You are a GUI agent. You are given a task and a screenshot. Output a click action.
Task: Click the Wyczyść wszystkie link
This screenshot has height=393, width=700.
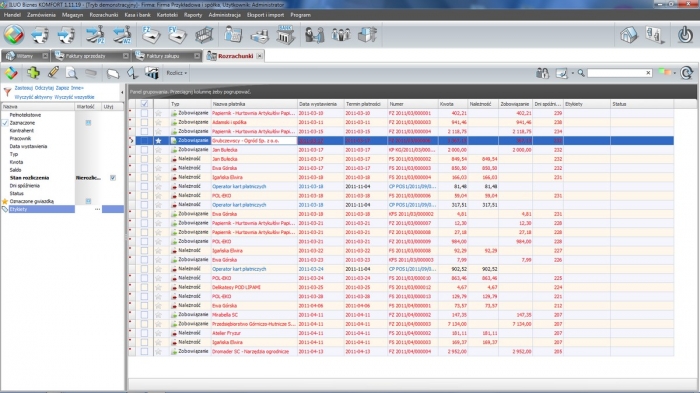tap(74, 97)
